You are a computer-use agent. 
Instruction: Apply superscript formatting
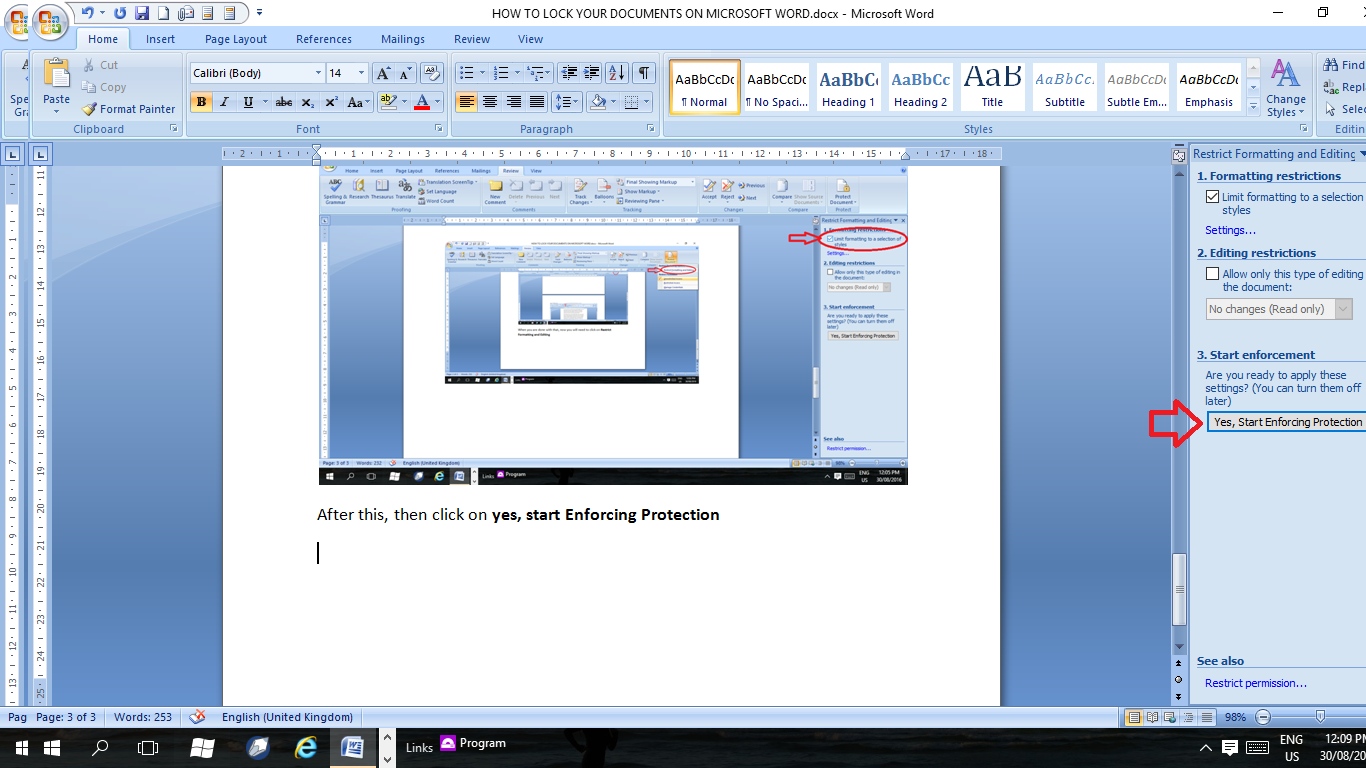click(332, 102)
